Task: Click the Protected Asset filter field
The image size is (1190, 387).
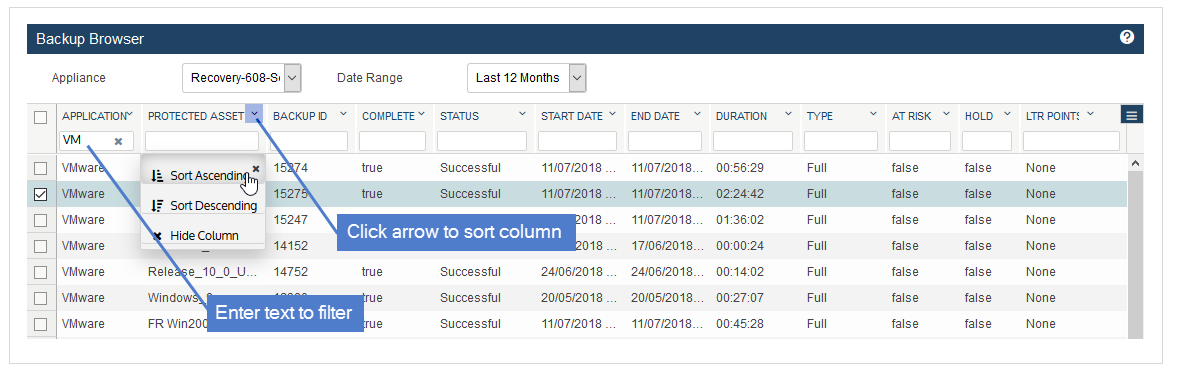Action: coord(202,141)
